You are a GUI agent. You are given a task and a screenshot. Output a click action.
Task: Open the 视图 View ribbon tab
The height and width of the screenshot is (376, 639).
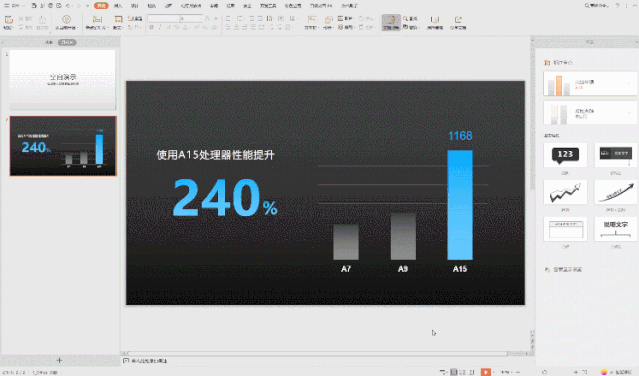coord(231,6)
